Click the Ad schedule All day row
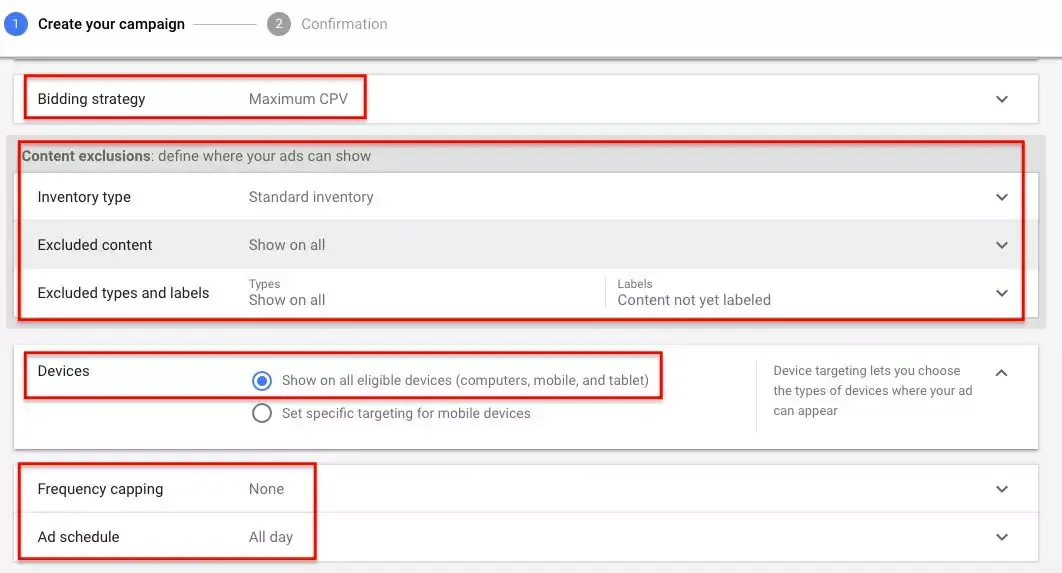1062x573 pixels. [x=526, y=537]
